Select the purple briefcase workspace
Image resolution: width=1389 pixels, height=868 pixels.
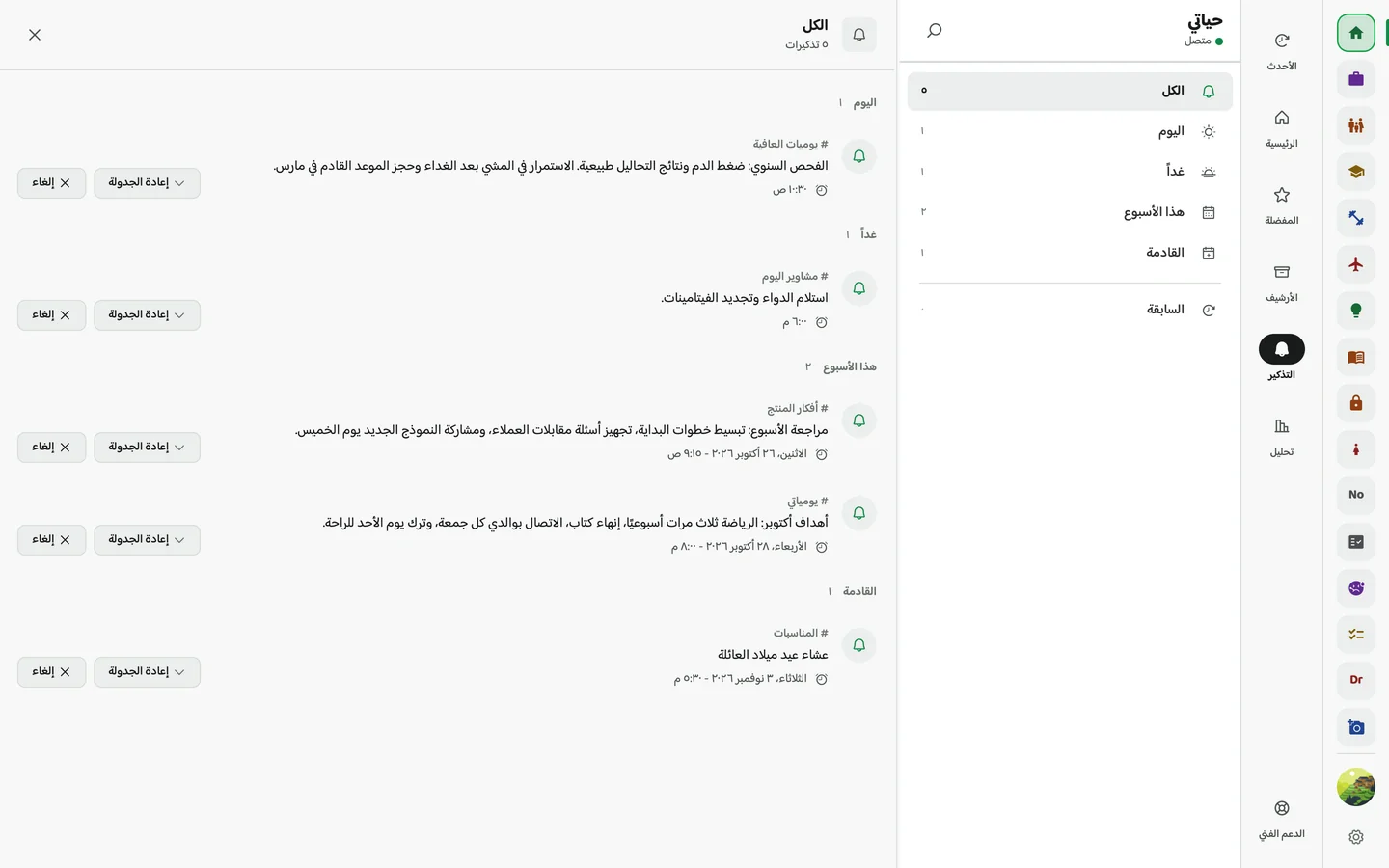pyautogui.click(x=1355, y=79)
